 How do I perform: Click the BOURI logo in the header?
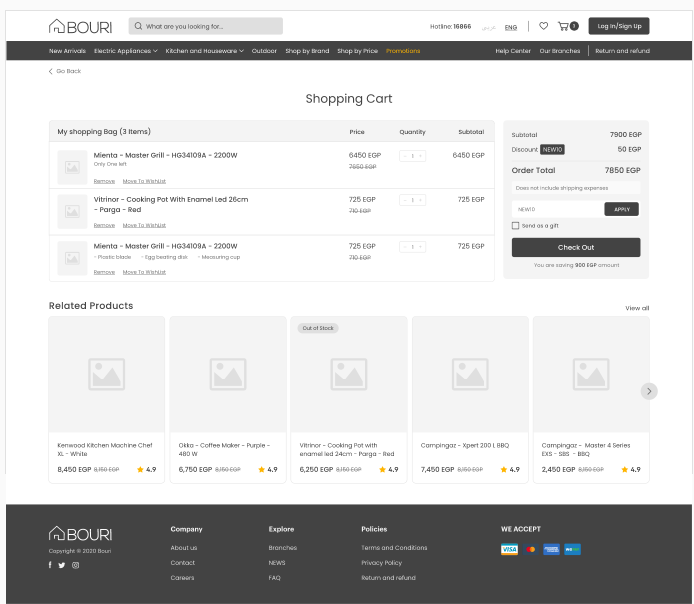tap(80, 27)
